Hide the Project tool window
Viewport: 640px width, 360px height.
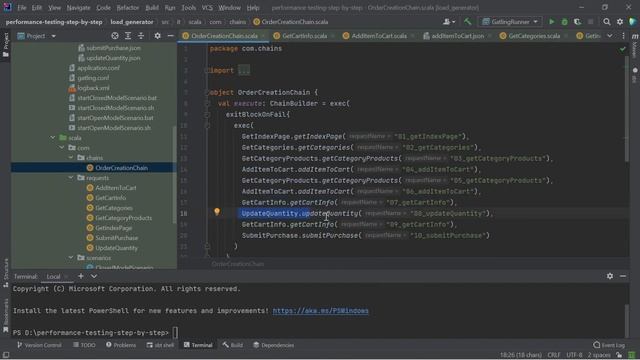(170, 36)
